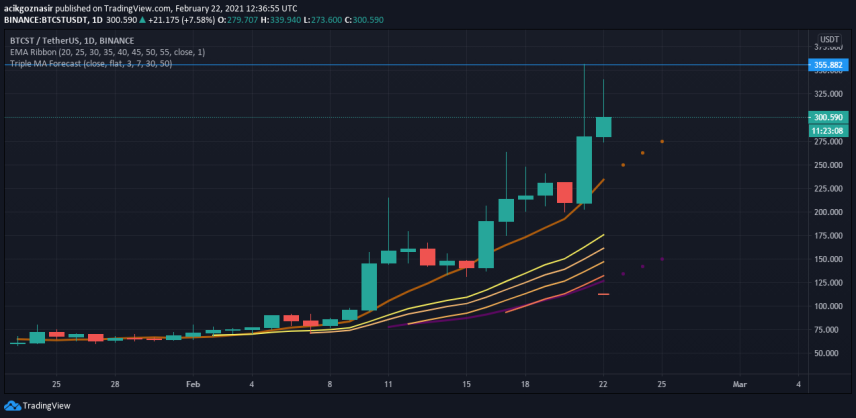Click the 100.000 price axis label
Viewport: 856px width, 418px height.
click(828, 306)
